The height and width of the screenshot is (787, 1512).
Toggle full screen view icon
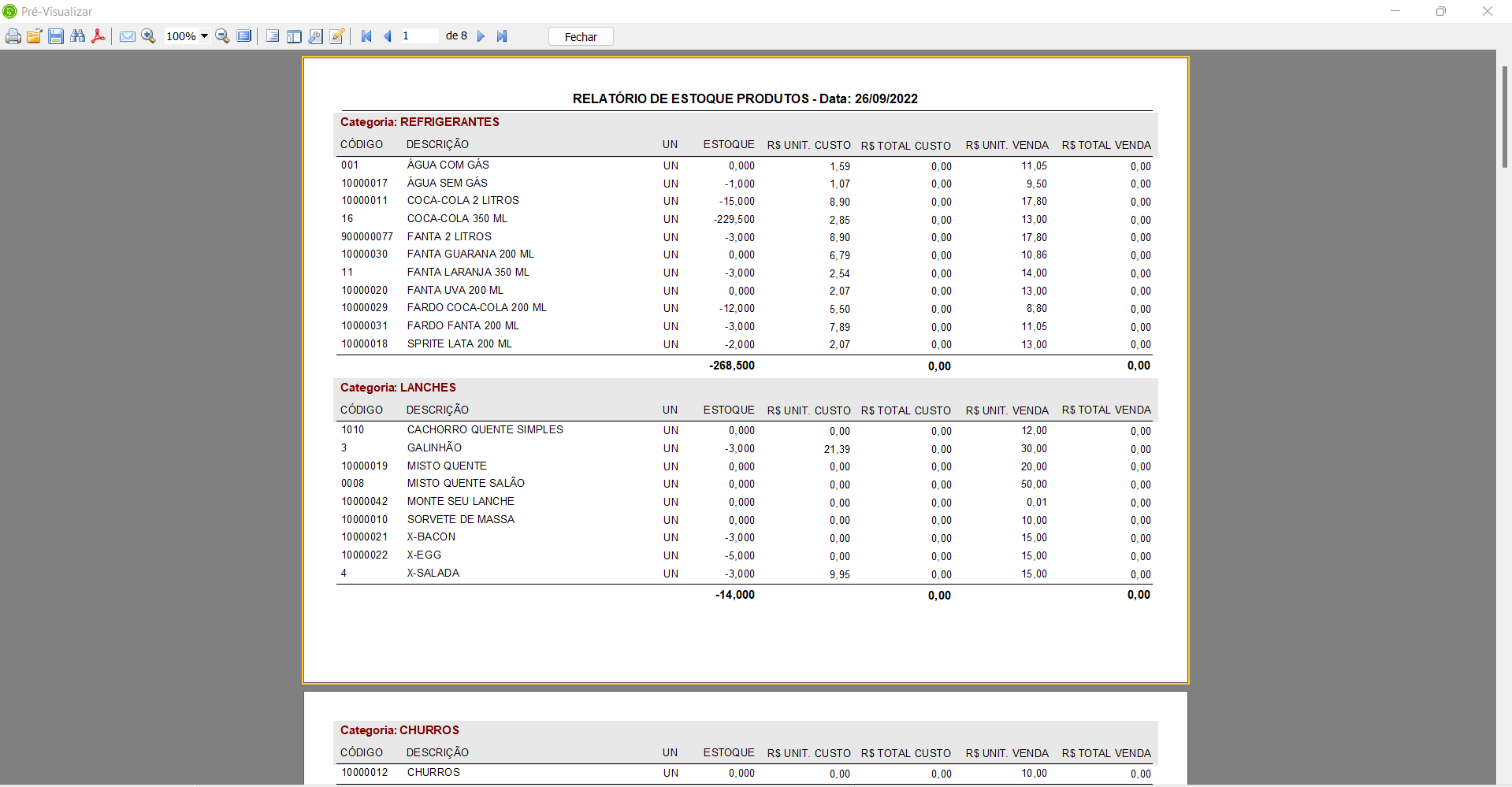pyautogui.click(x=244, y=36)
